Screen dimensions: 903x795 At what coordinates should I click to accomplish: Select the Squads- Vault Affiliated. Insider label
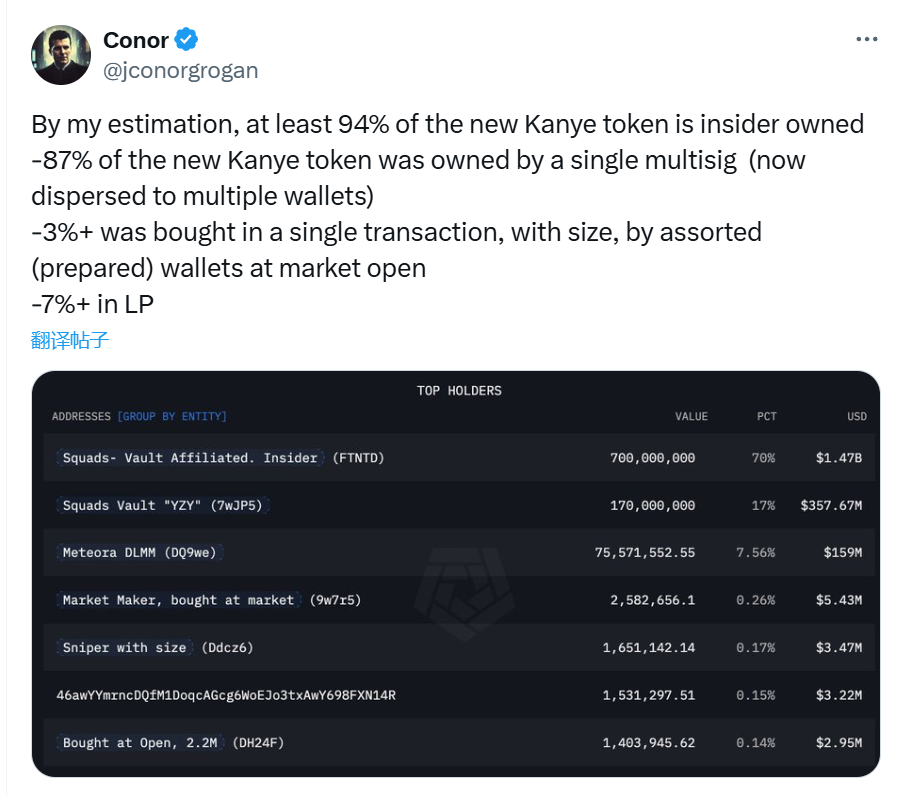(x=190, y=458)
